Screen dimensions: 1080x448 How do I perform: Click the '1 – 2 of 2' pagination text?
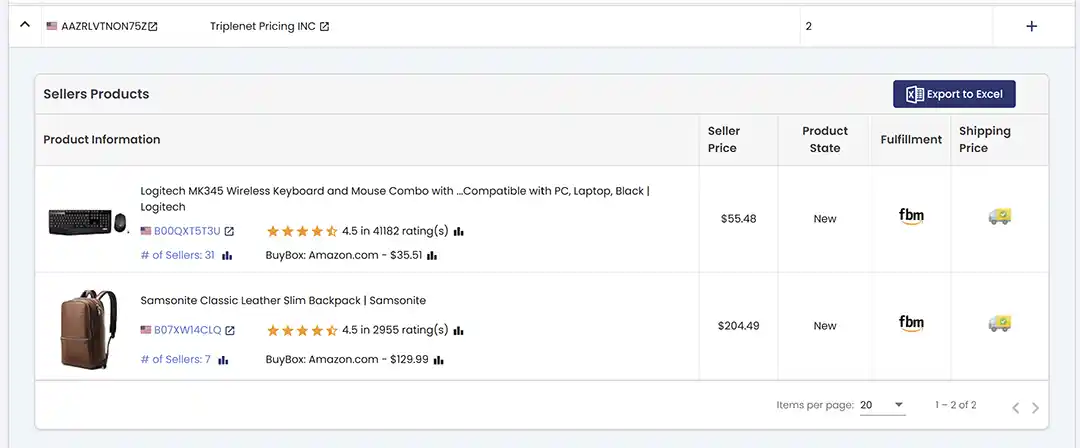[955, 405]
